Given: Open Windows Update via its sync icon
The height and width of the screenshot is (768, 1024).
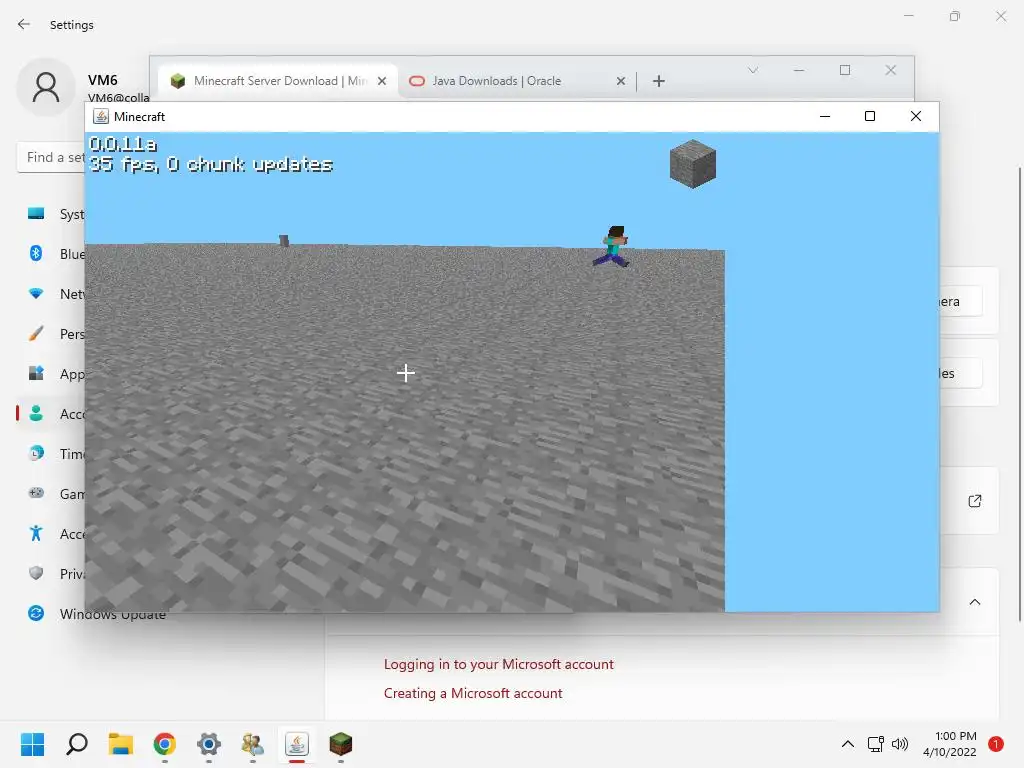Looking at the screenshot, I should tap(36, 613).
